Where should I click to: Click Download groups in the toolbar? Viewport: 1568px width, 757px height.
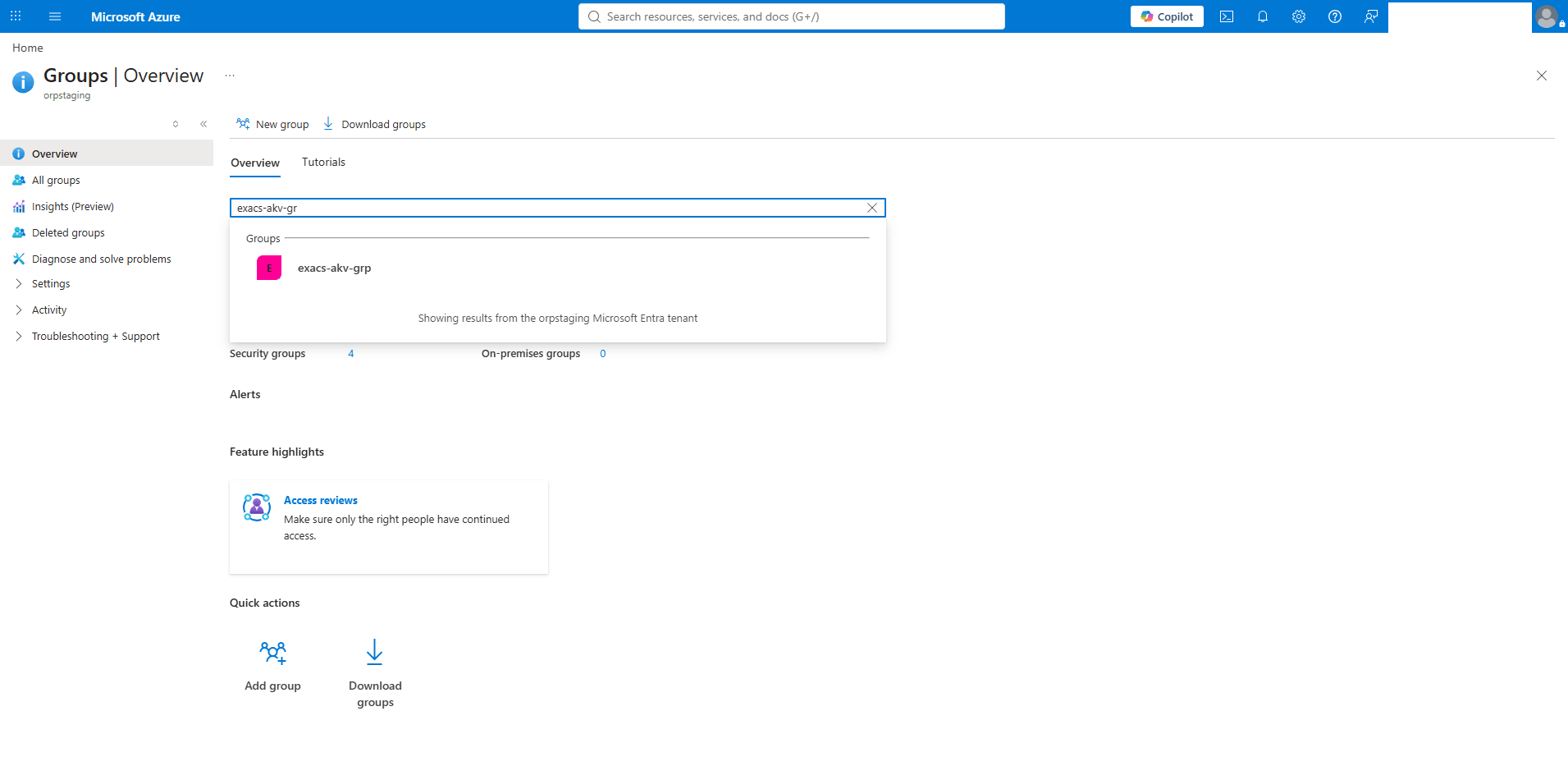tap(374, 124)
